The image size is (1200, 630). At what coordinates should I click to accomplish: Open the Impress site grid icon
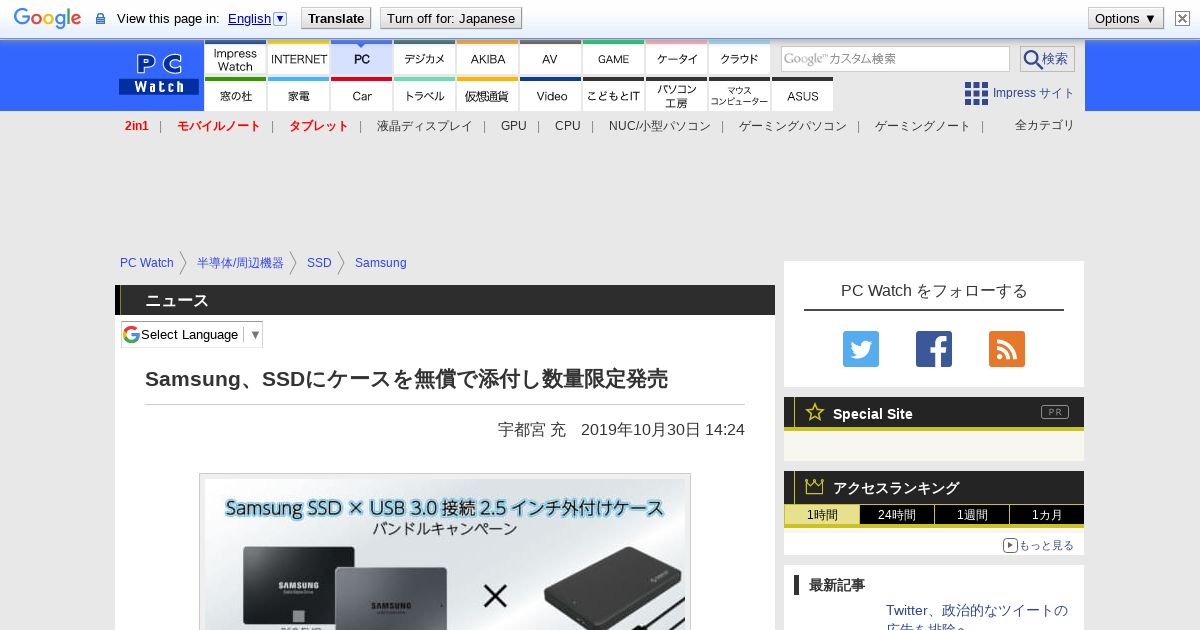click(976, 93)
